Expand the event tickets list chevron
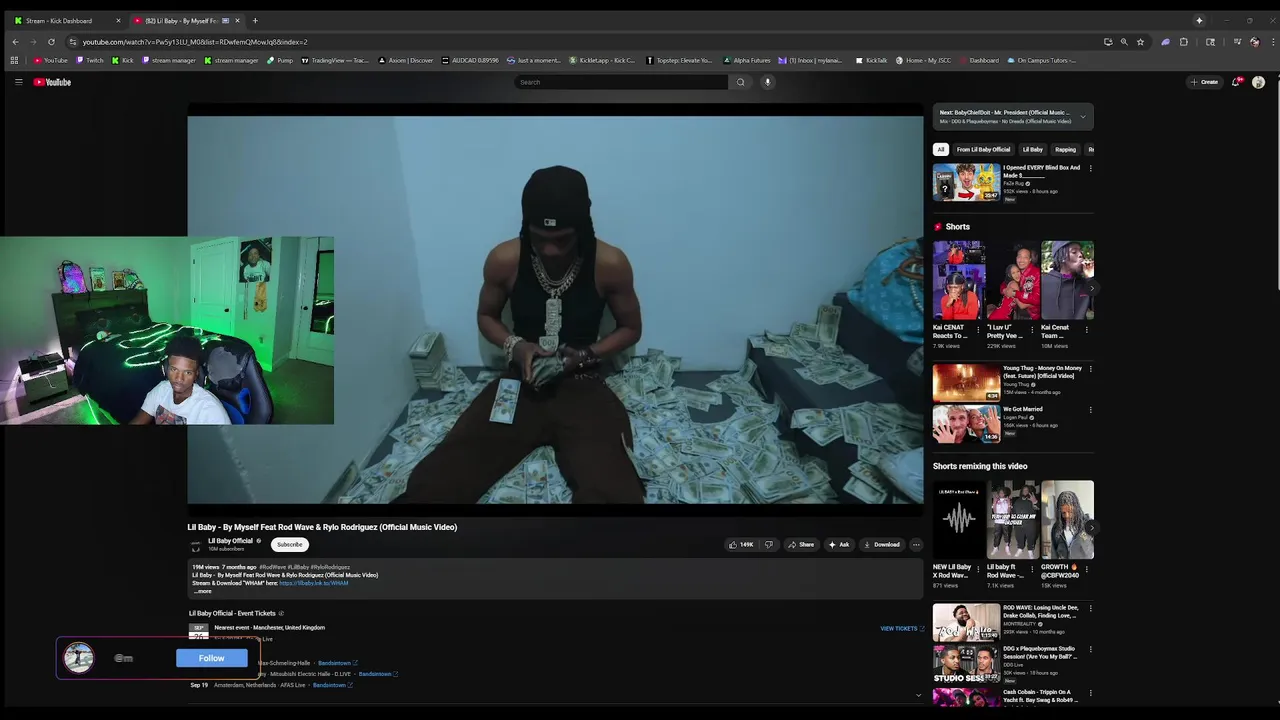Image resolution: width=1280 pixels, height=720 pixels. coord(918,695)
